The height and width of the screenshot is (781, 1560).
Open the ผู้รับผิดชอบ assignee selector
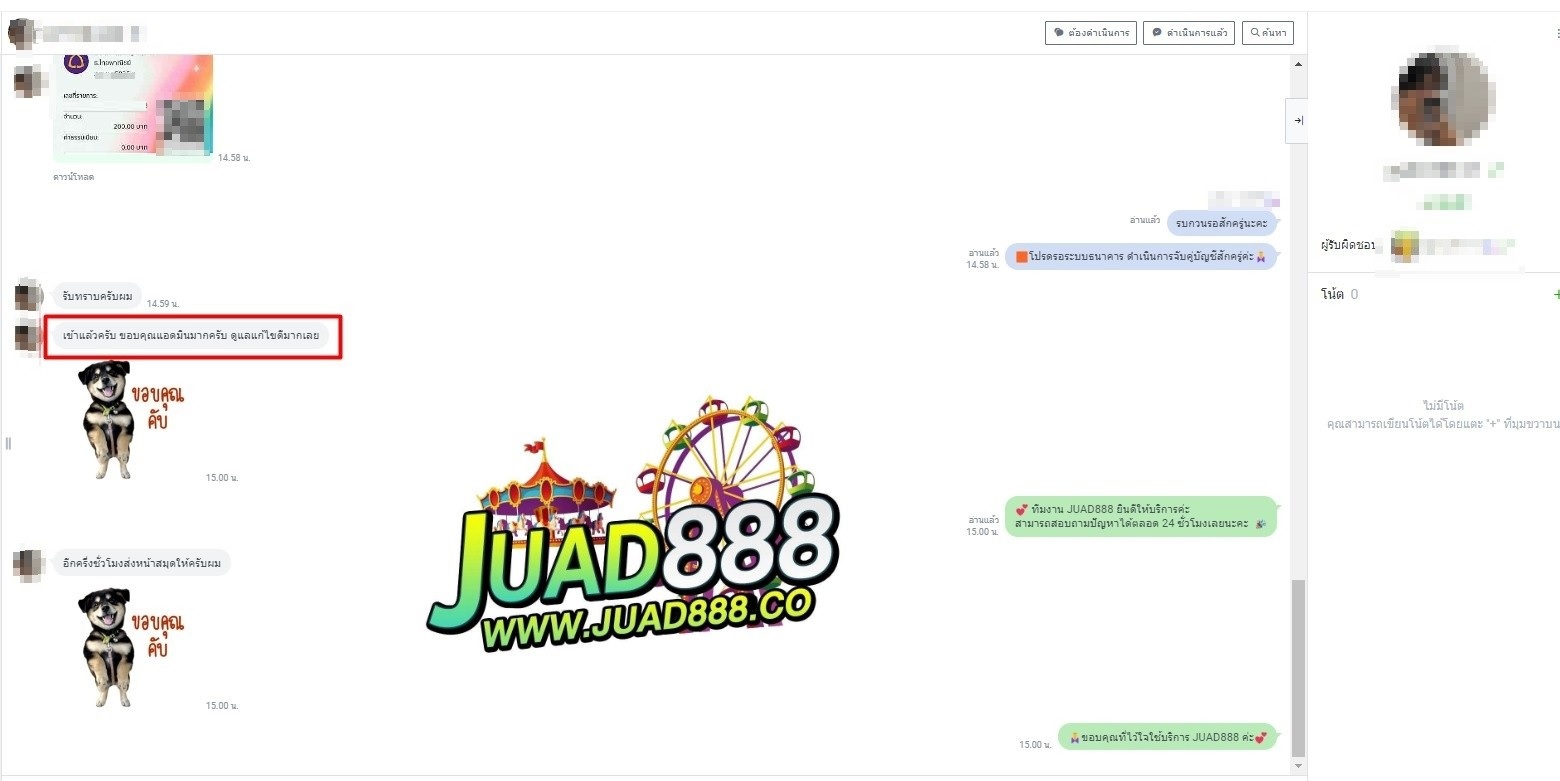pos(1455,245)
